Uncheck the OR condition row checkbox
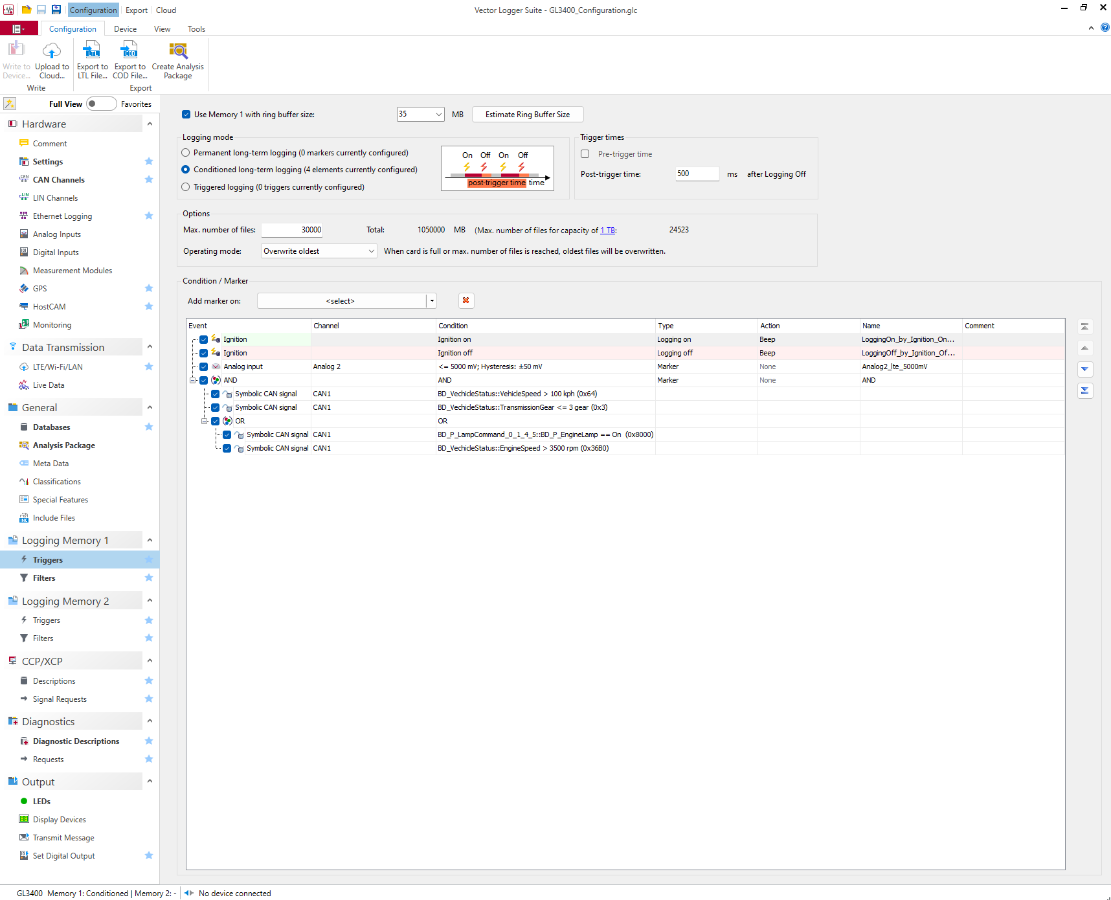1111x900 pixels. pyautogui.click(x=215, y=421)
